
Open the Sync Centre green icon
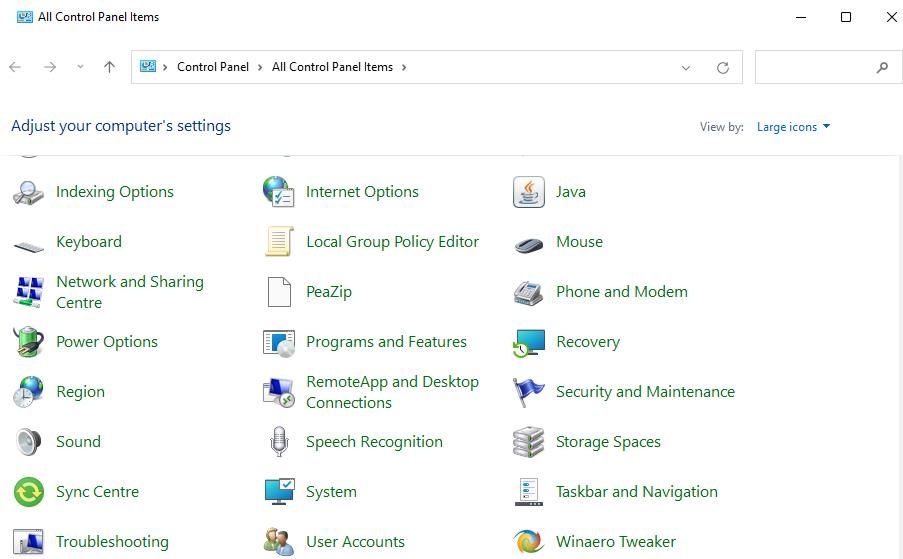pyautogui.click(x=28, y=492)
